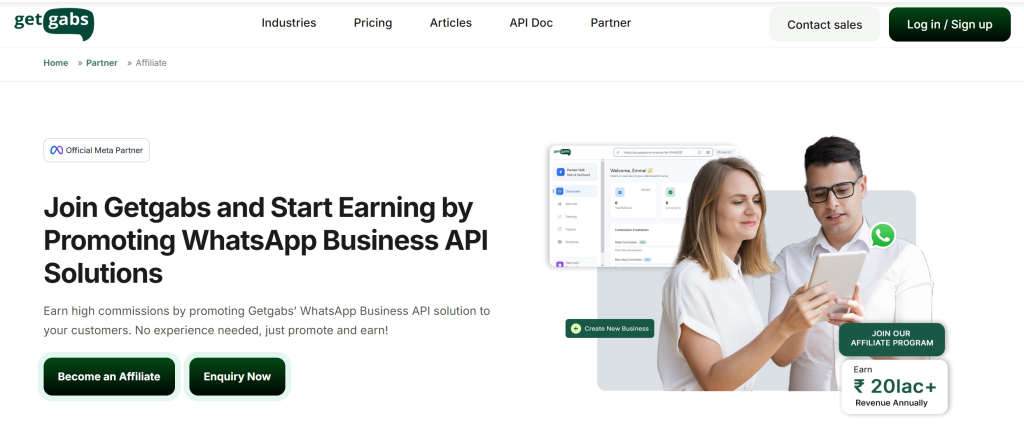1024x426 pixels.
Task: Click Log in / Sign up button
Action: point(950,25)
